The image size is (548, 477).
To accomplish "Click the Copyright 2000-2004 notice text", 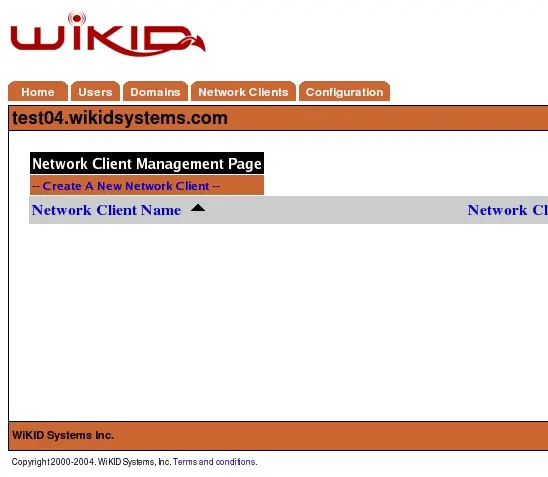I will [91, 462].
